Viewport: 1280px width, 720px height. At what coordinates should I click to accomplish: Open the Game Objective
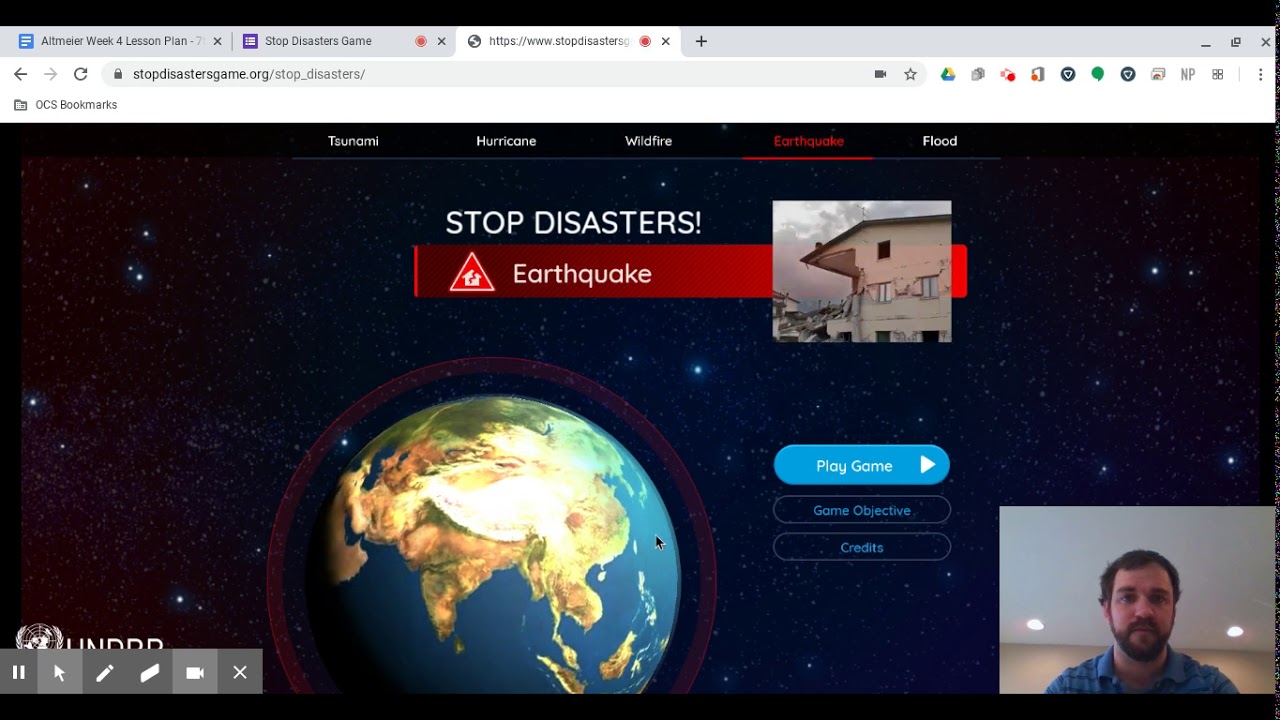[x=861, y=510]
